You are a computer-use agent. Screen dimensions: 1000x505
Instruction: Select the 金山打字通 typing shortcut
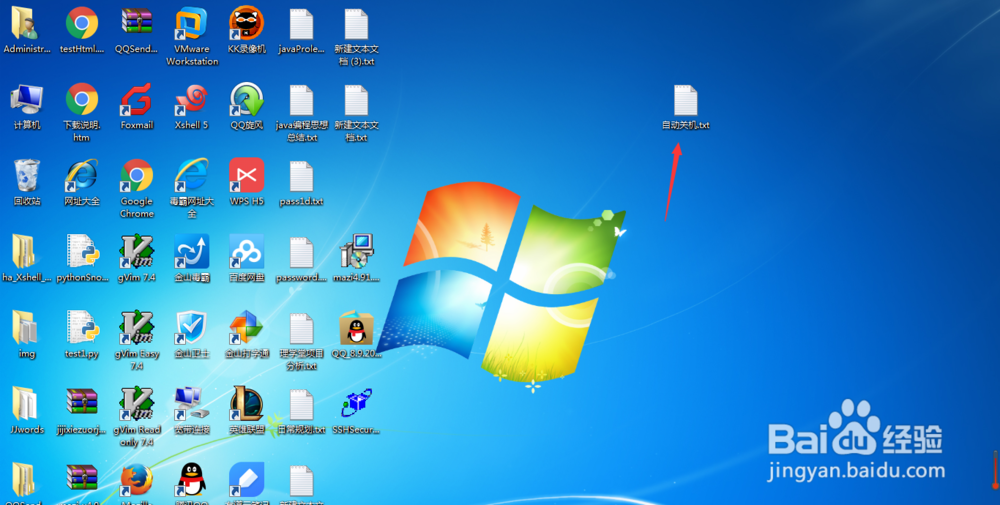pyautogui.click(x=247, y=335)
